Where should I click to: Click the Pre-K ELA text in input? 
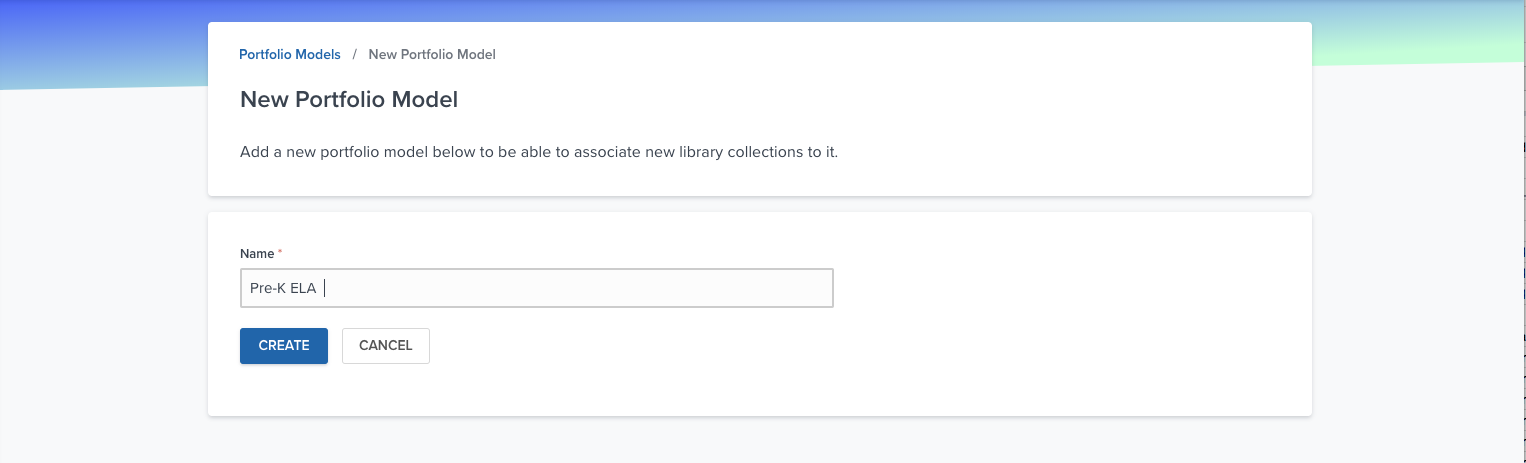pos(282,288)
